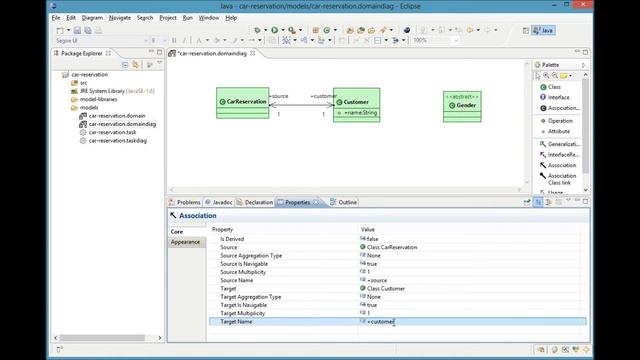Click the Palette zoom in tool

pyautogui.click(x=546, y=76)
